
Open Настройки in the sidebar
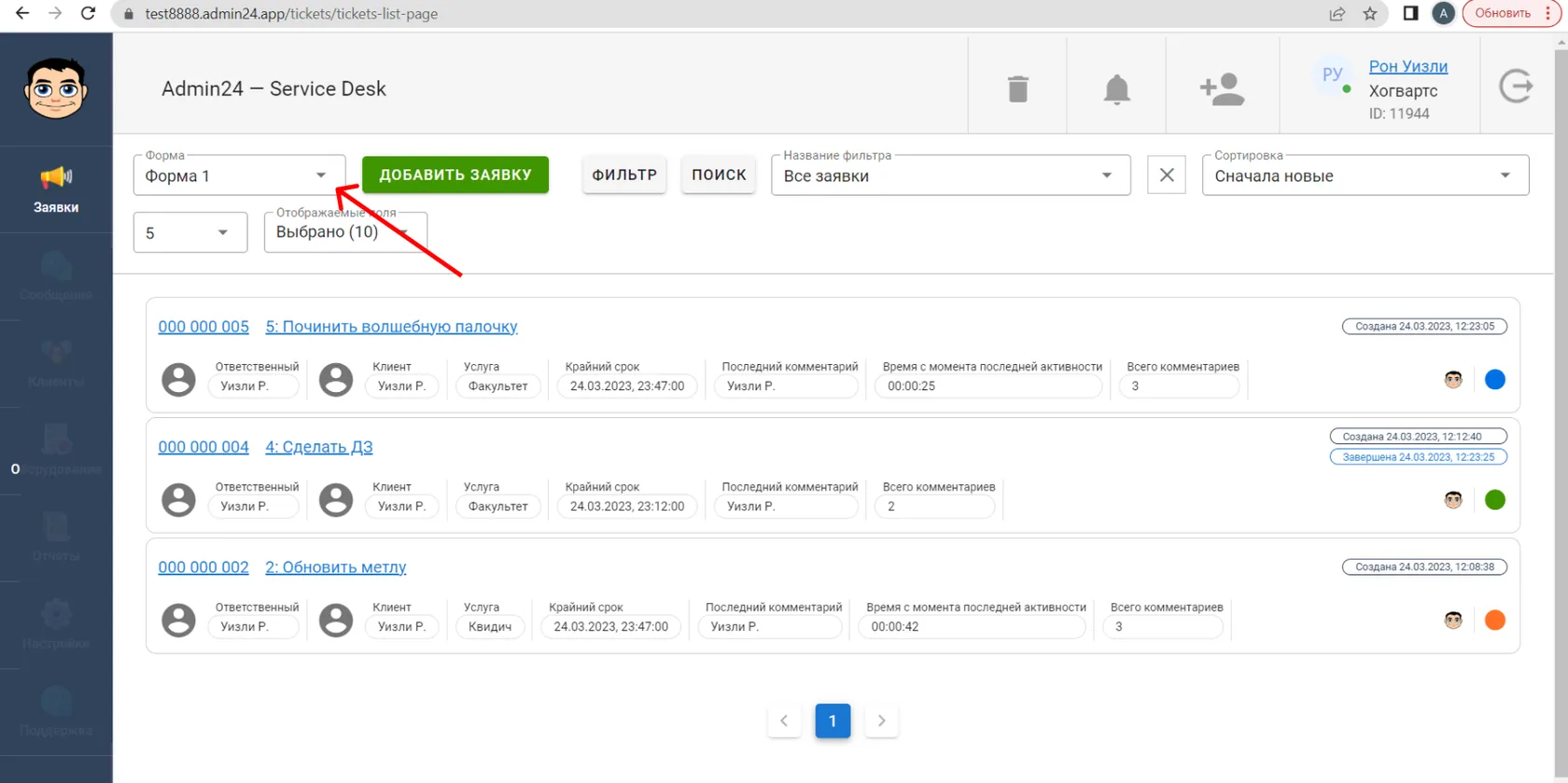point(56,625)
